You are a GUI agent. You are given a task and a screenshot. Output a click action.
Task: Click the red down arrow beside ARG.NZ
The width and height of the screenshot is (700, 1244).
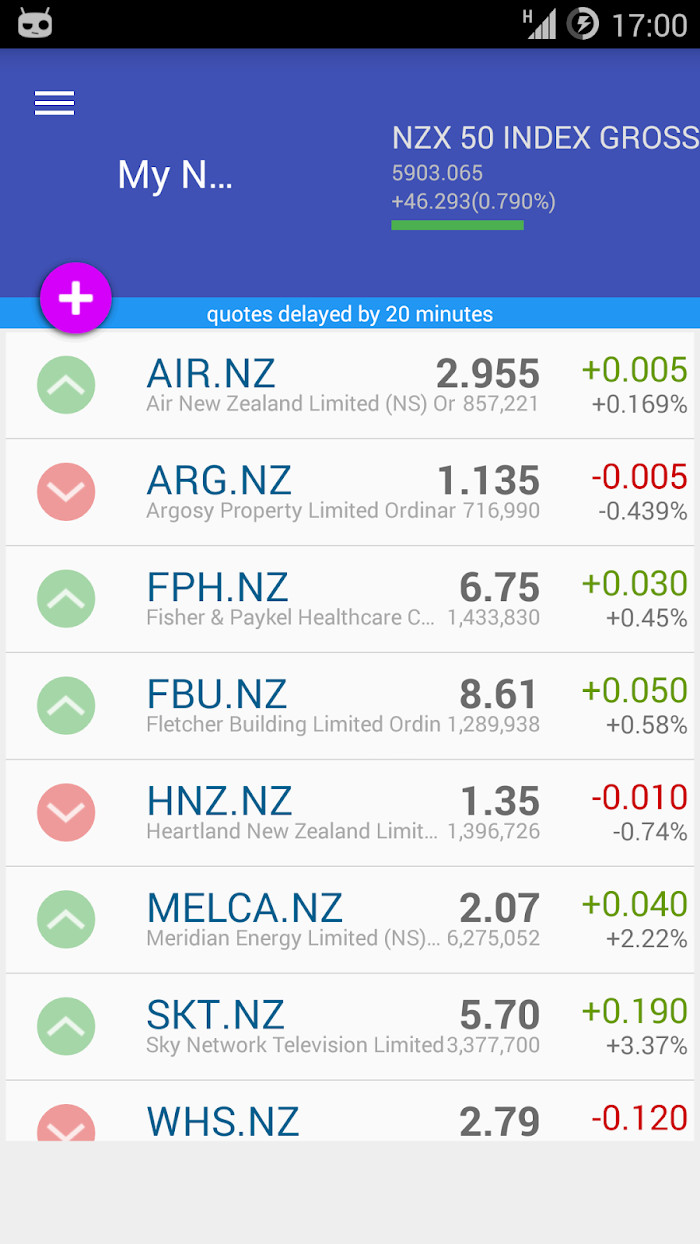point(66,492)
